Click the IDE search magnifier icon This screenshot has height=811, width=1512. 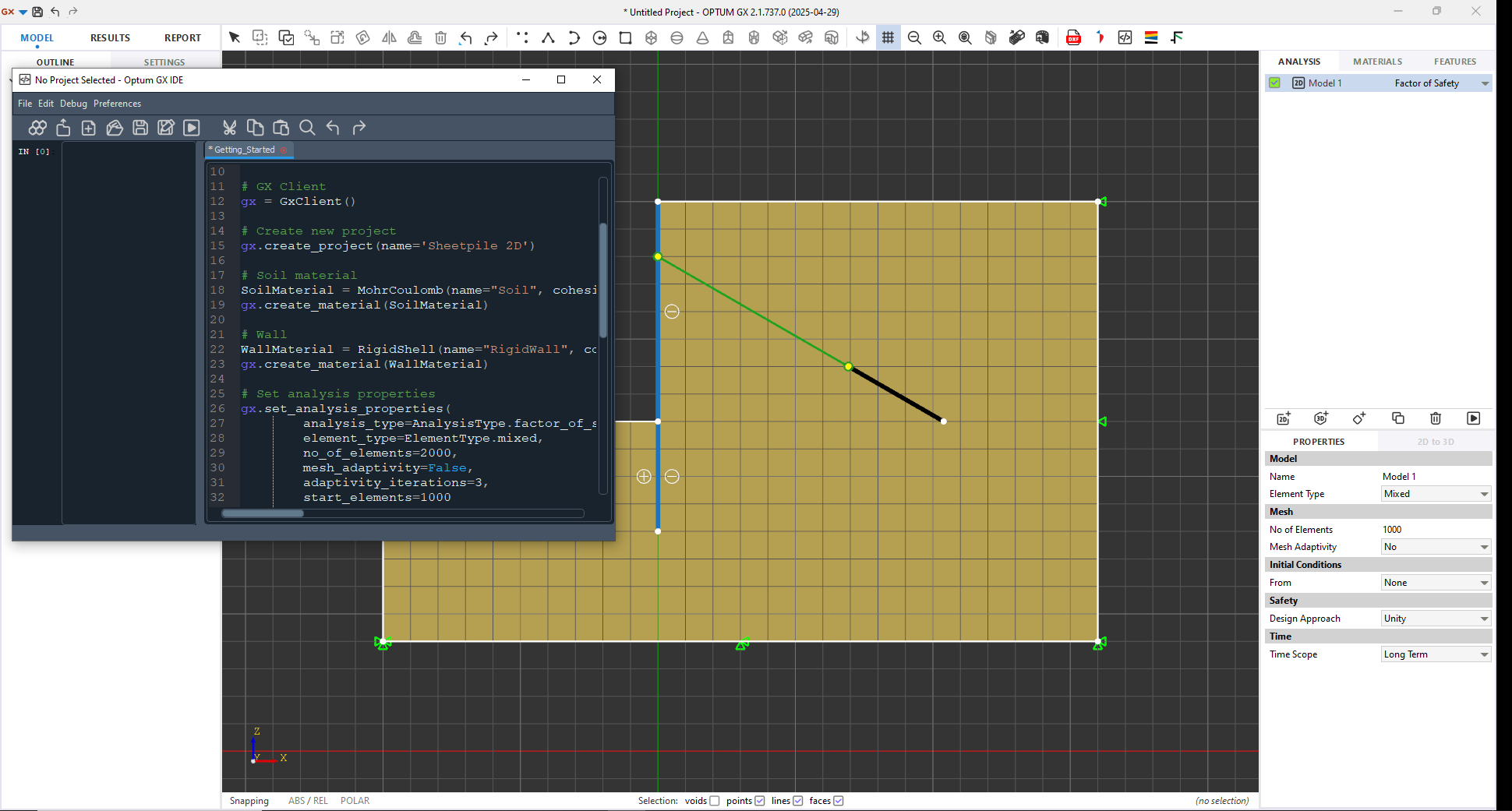307,128
